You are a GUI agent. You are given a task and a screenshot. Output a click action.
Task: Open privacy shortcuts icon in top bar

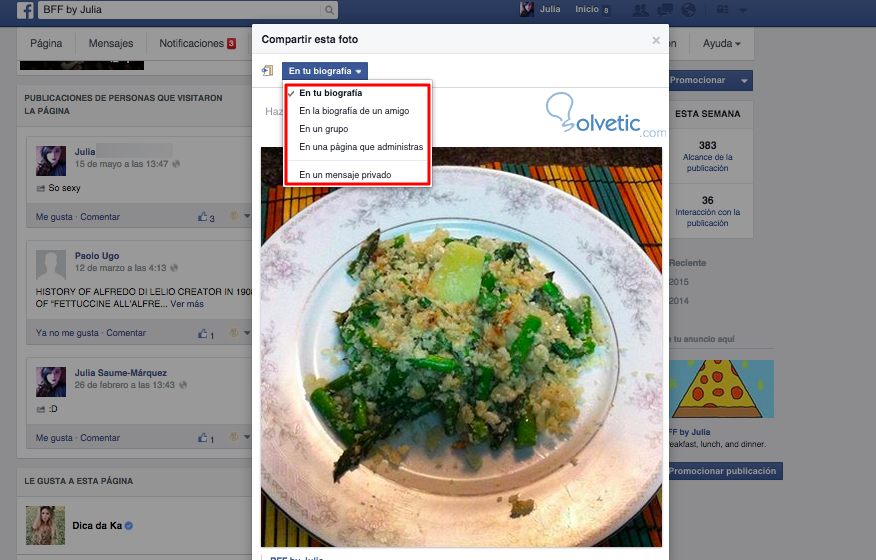(x=723, y=10)
